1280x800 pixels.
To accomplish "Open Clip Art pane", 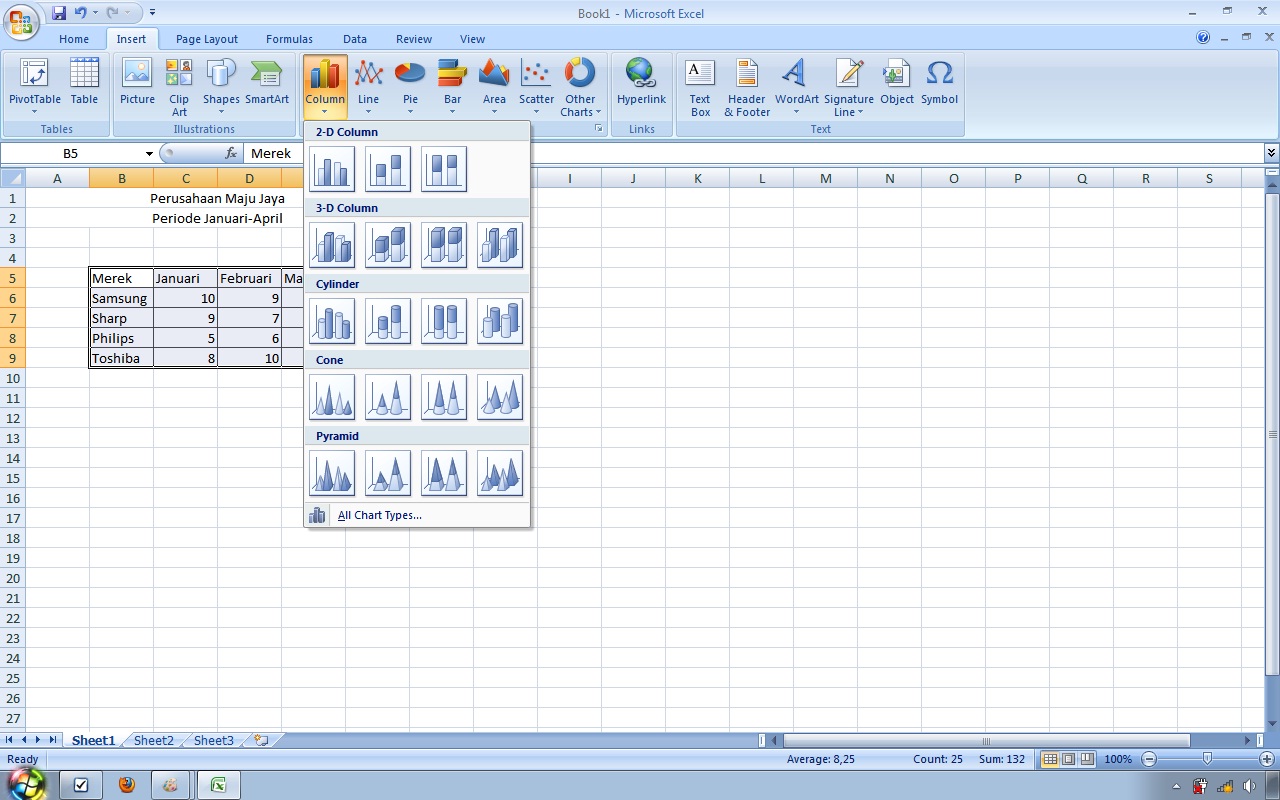I will pyautogui.click(x=179, y=87).
